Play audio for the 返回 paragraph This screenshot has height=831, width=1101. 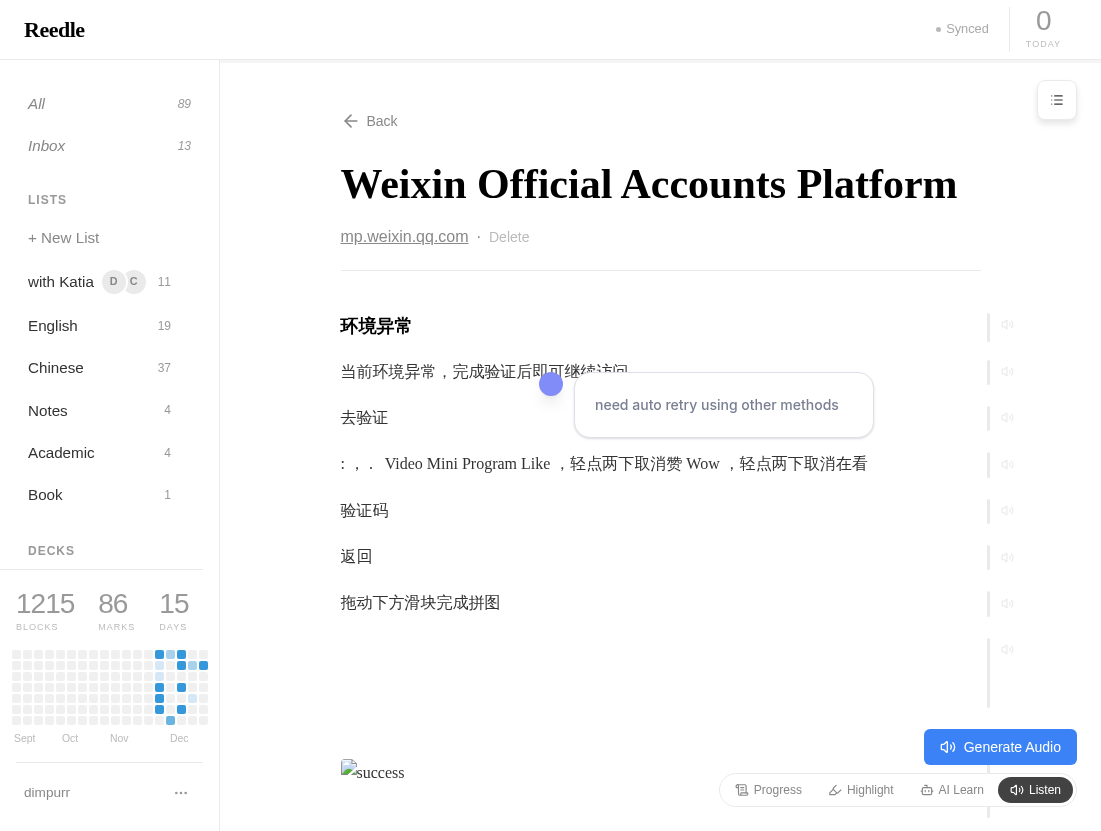tap(1007, 557)
